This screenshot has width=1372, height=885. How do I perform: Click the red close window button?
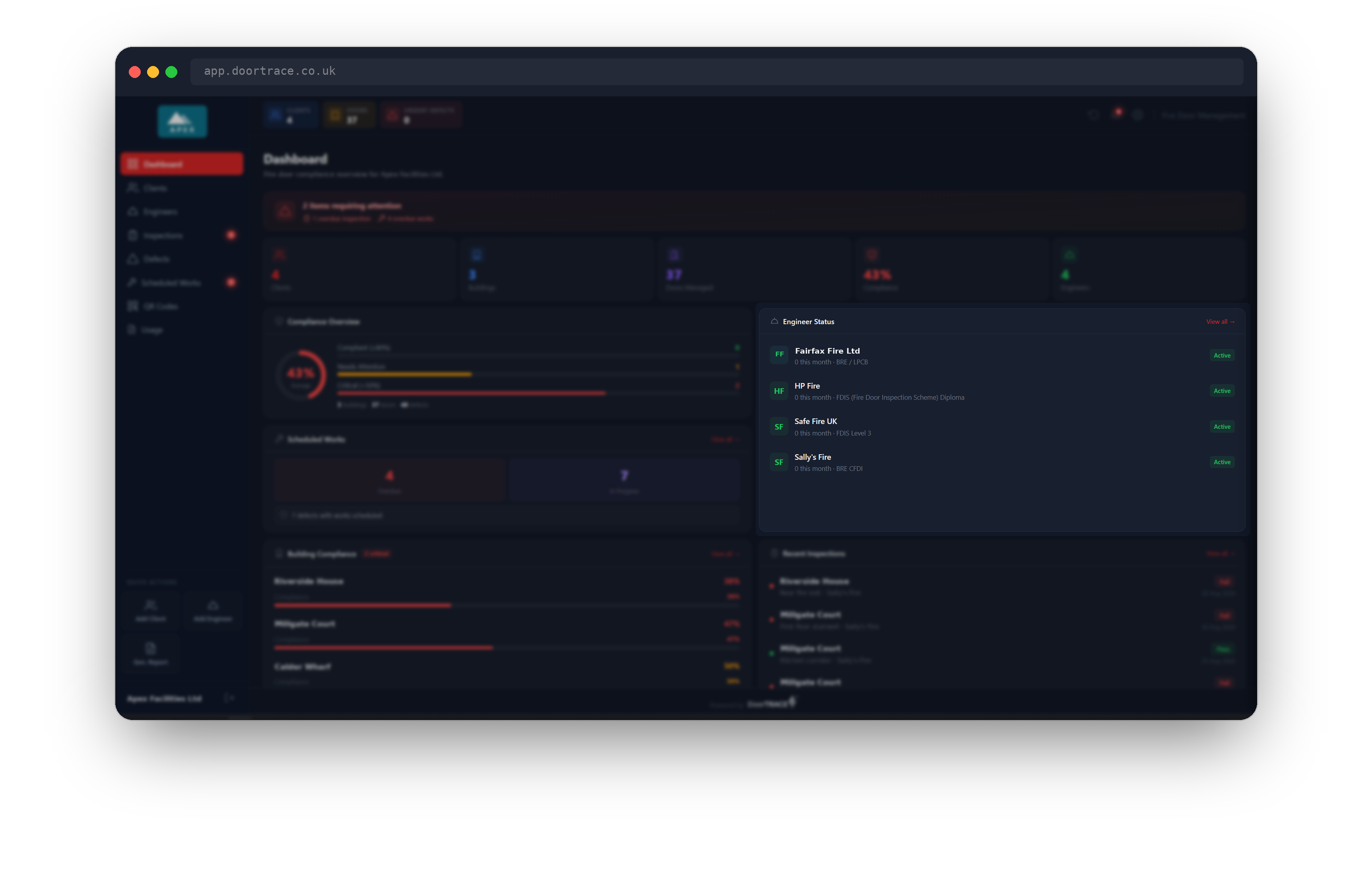[x=134, y=72]
